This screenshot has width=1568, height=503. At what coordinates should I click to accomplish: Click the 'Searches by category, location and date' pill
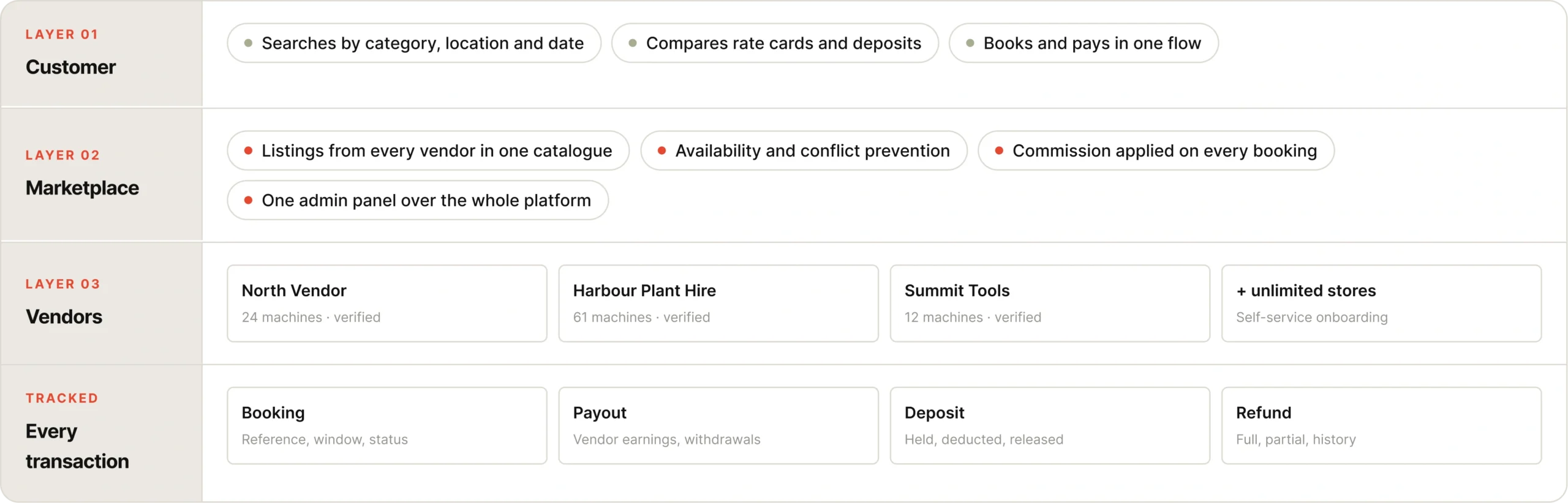[414, 43]
